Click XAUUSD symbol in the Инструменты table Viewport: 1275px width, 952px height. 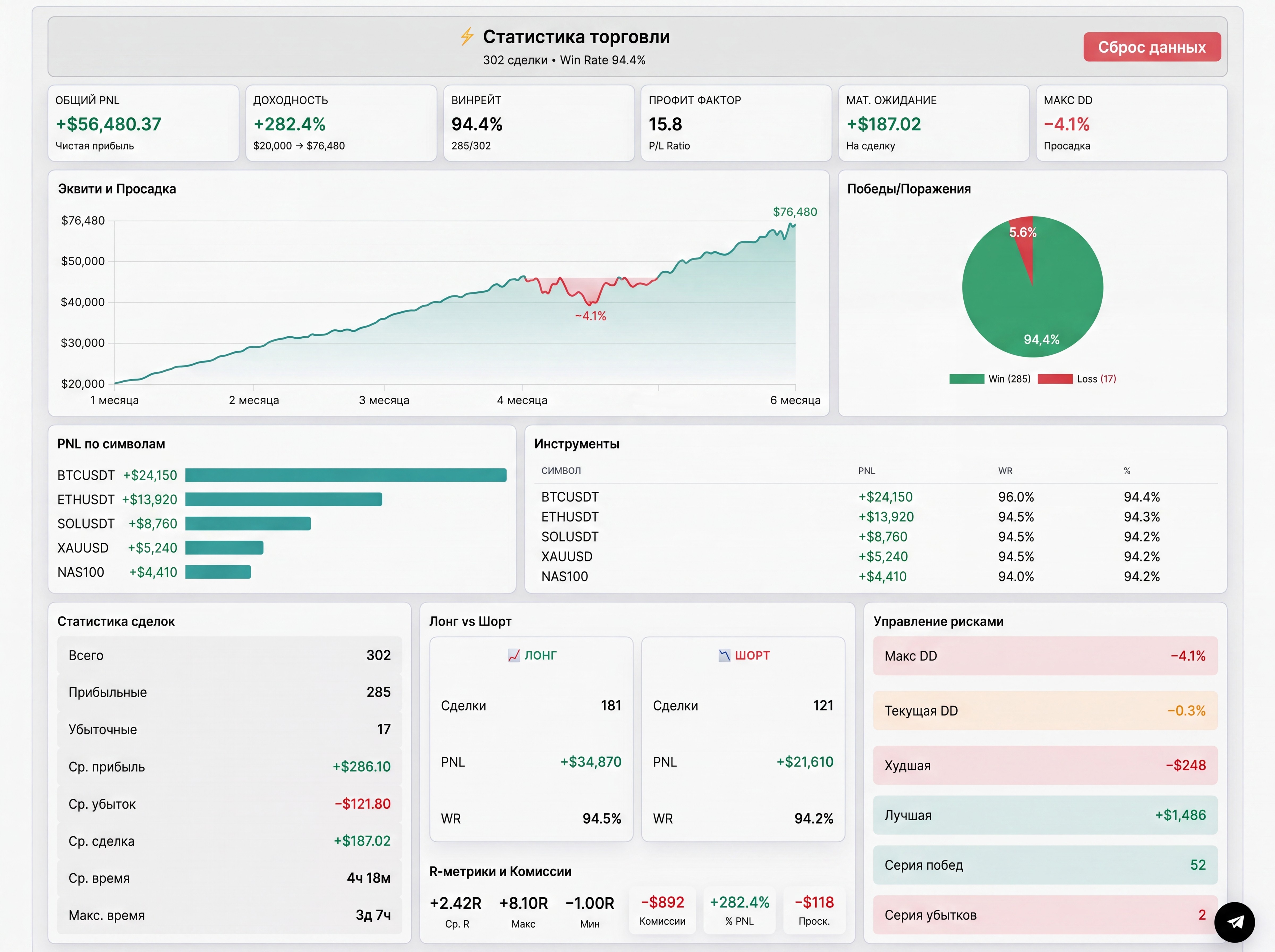(567, 557)
